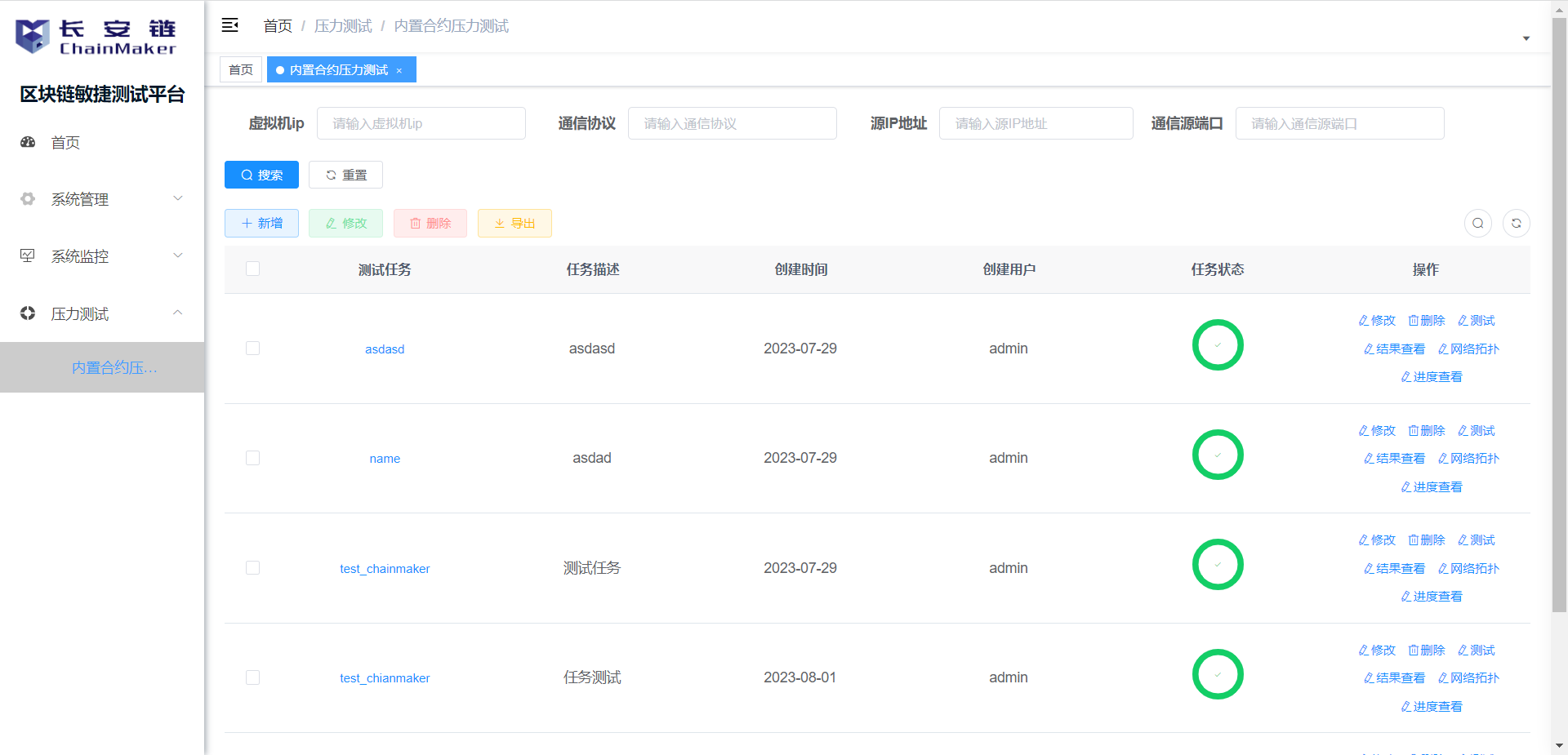The width and height of the screenshot is (1568, 755).
Task: Click the vertical page scrollbar
Action: (x=1559, y=326)
